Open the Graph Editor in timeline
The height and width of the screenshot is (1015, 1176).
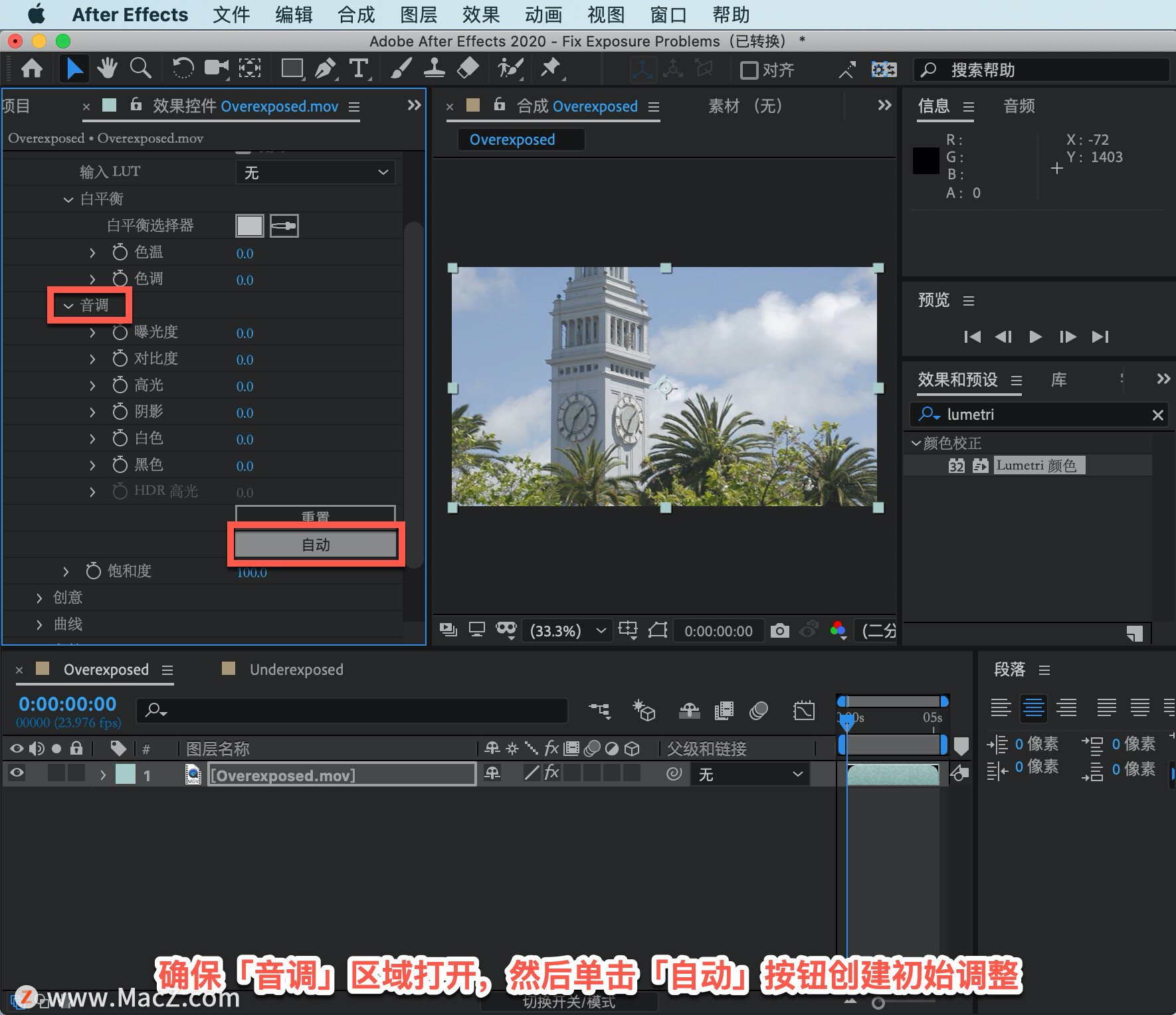[x=804, y=711]
